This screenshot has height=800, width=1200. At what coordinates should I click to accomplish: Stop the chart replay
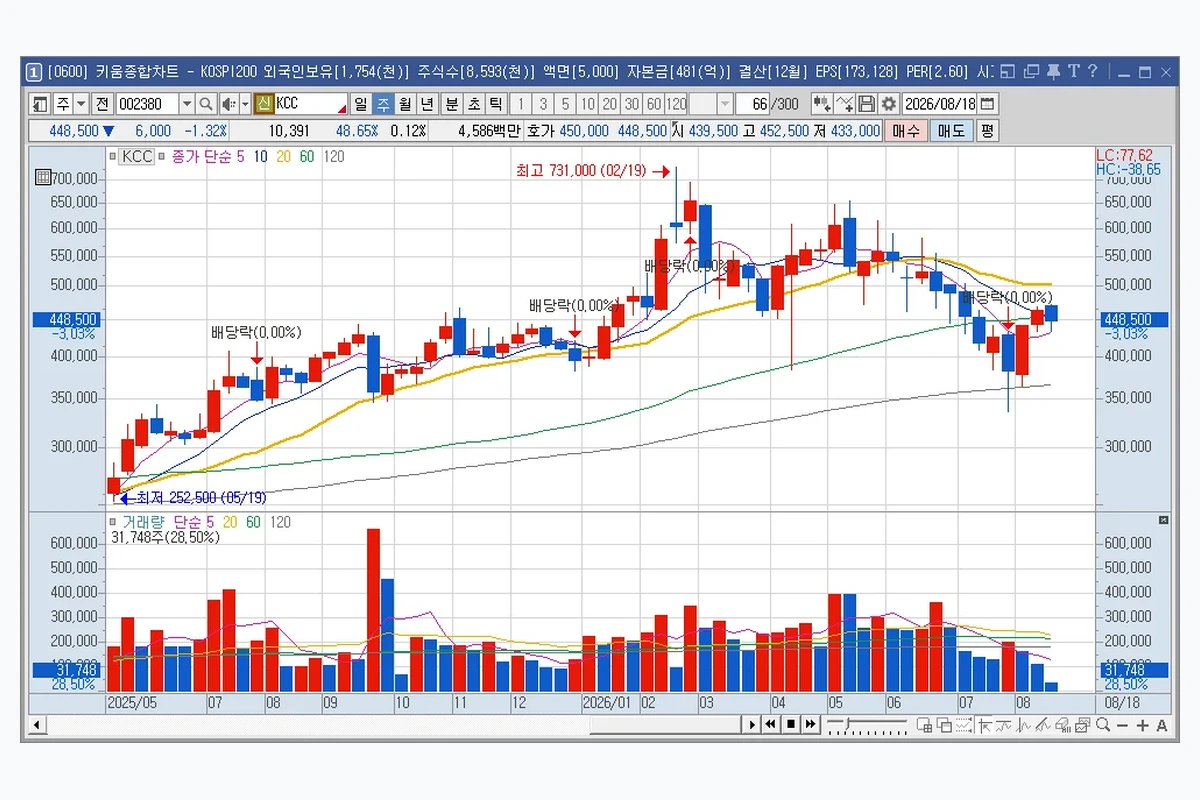coord(790,724)
